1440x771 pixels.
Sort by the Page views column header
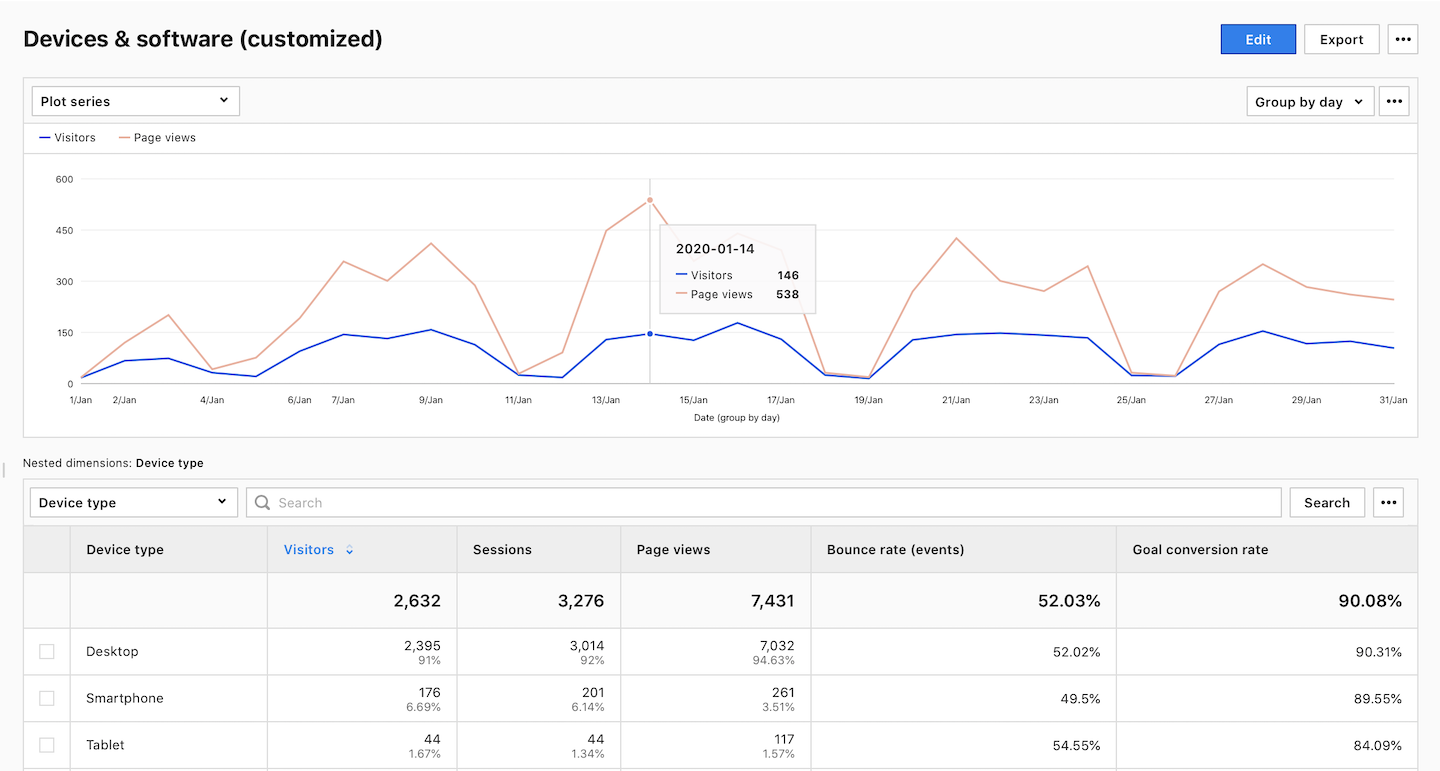coord(673,549)
